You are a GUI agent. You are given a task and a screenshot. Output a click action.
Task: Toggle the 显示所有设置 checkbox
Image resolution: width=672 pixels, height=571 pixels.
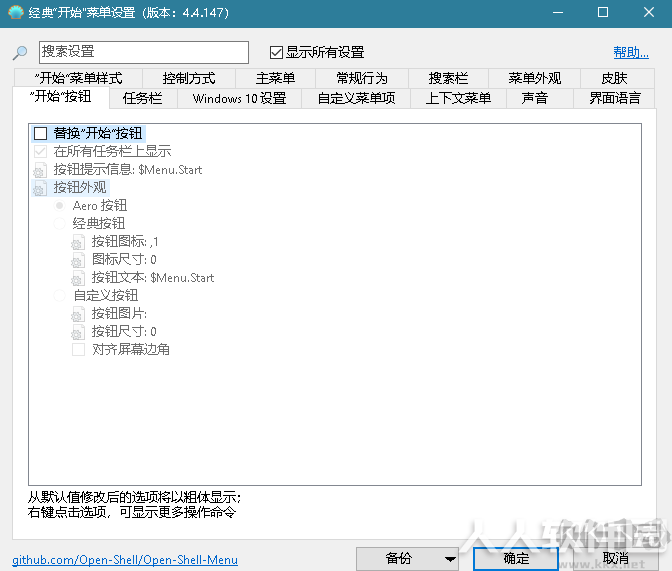276,52
